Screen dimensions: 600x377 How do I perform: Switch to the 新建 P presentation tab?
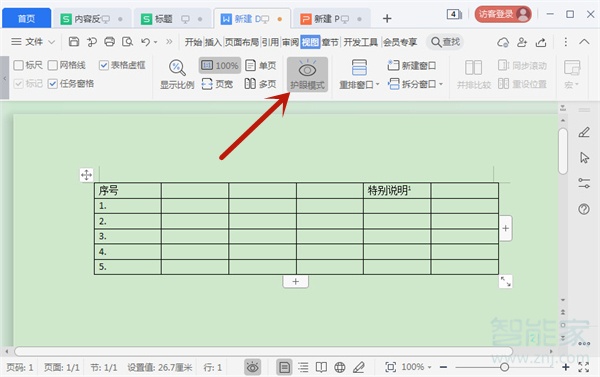[x=331, y=19]
